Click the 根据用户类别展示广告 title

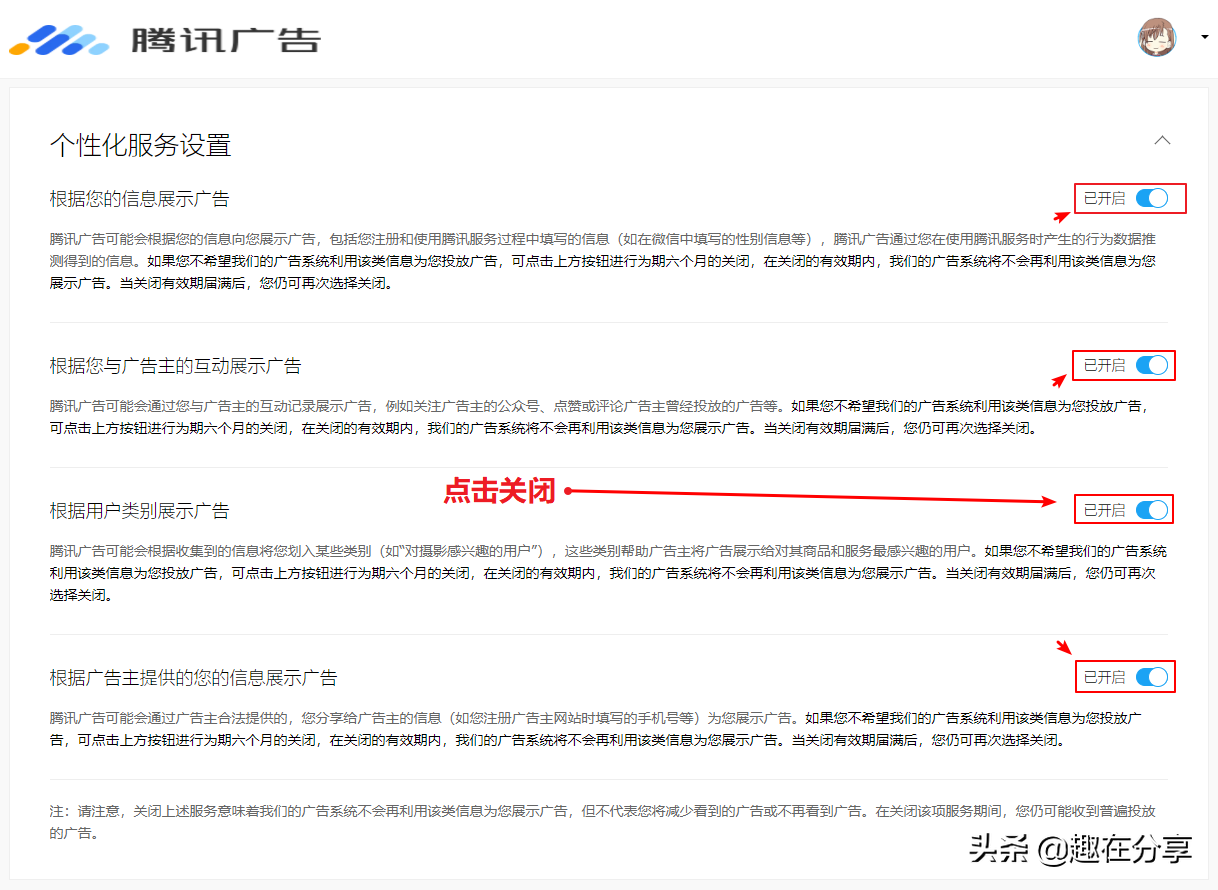point(140,511)
